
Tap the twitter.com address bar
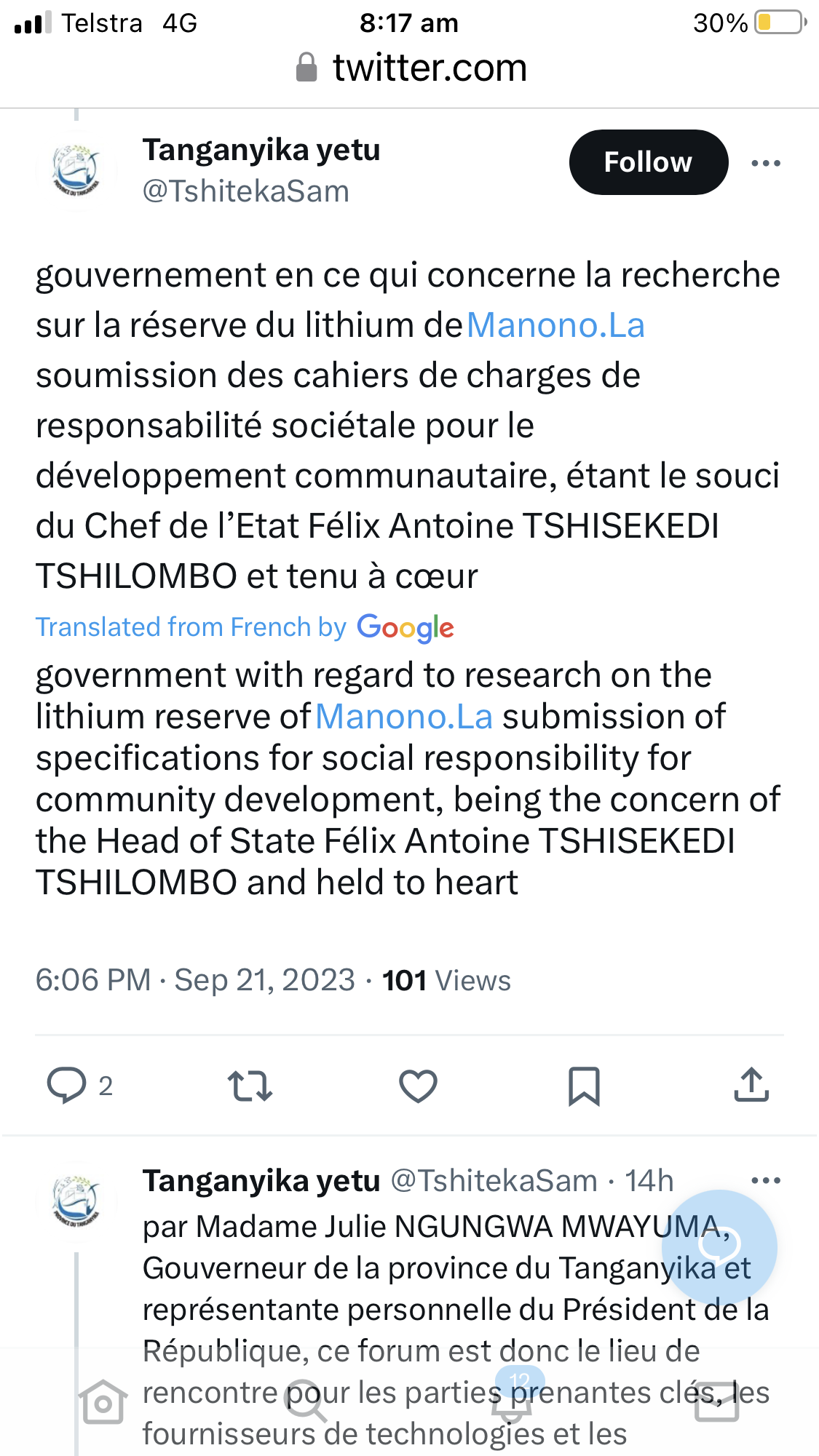(410, 68)
